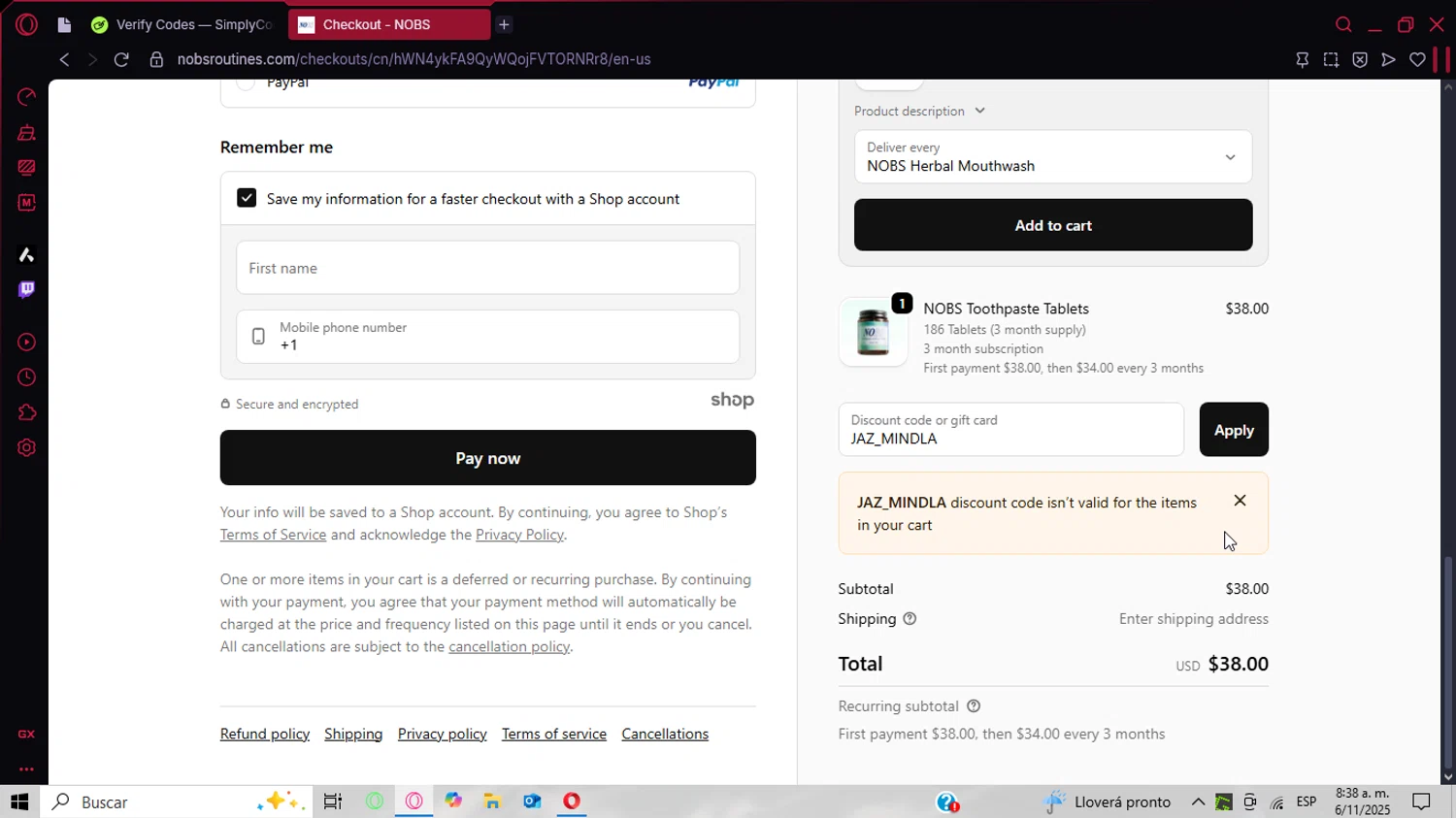Open Aria AI icon in sidebar
The height and width of the screenshot is (818, 1456).
pos(26,254)
